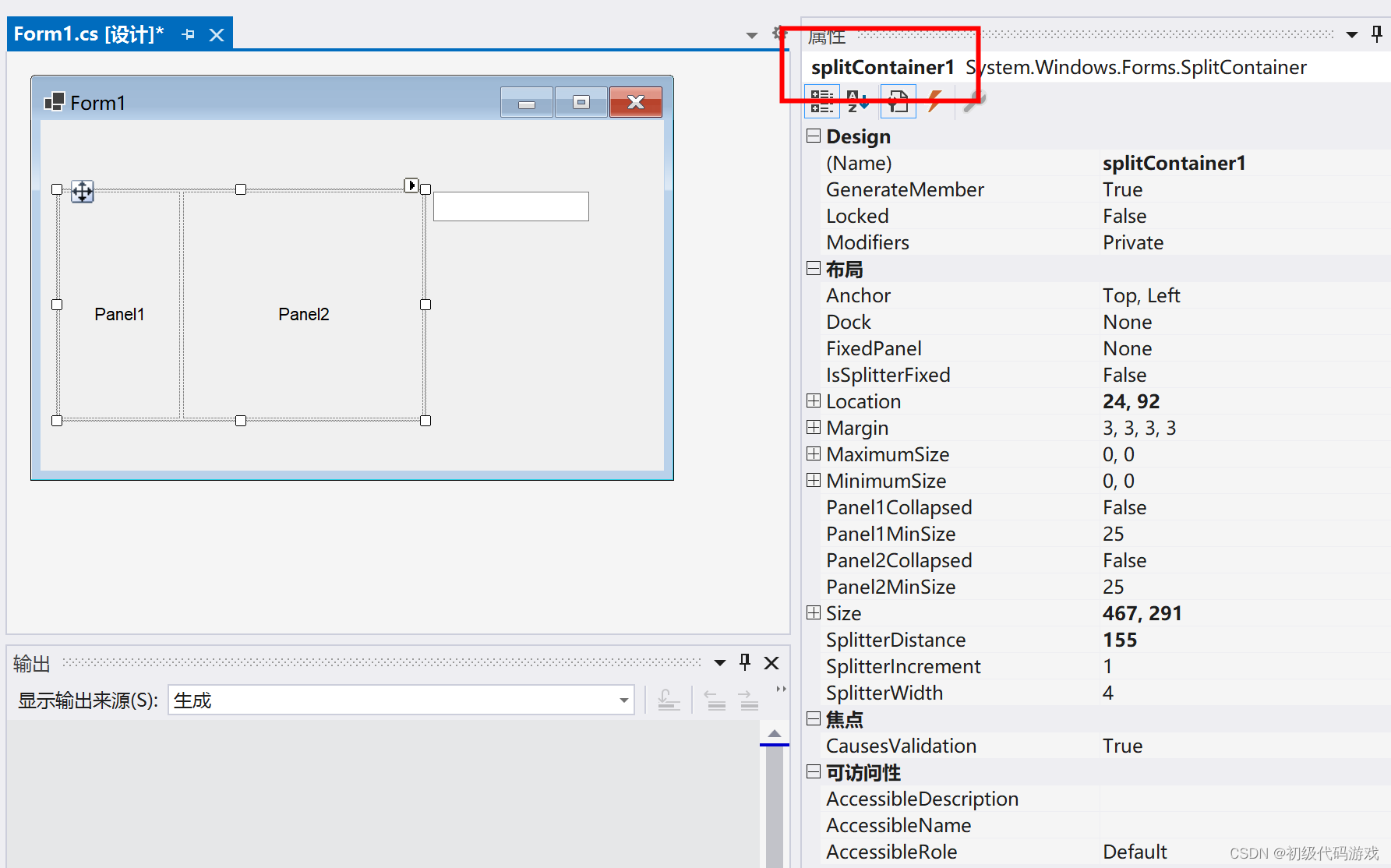Viewport: 1391px width, 868px height.
Task: Open Events list via lightning bolt icon
Action: click(934, 101)
